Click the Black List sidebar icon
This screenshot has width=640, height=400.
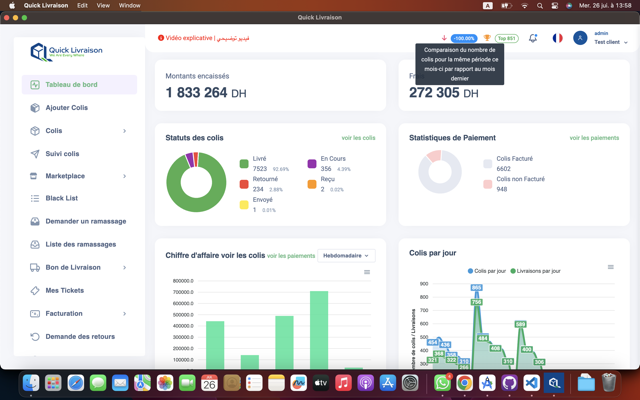35,199
